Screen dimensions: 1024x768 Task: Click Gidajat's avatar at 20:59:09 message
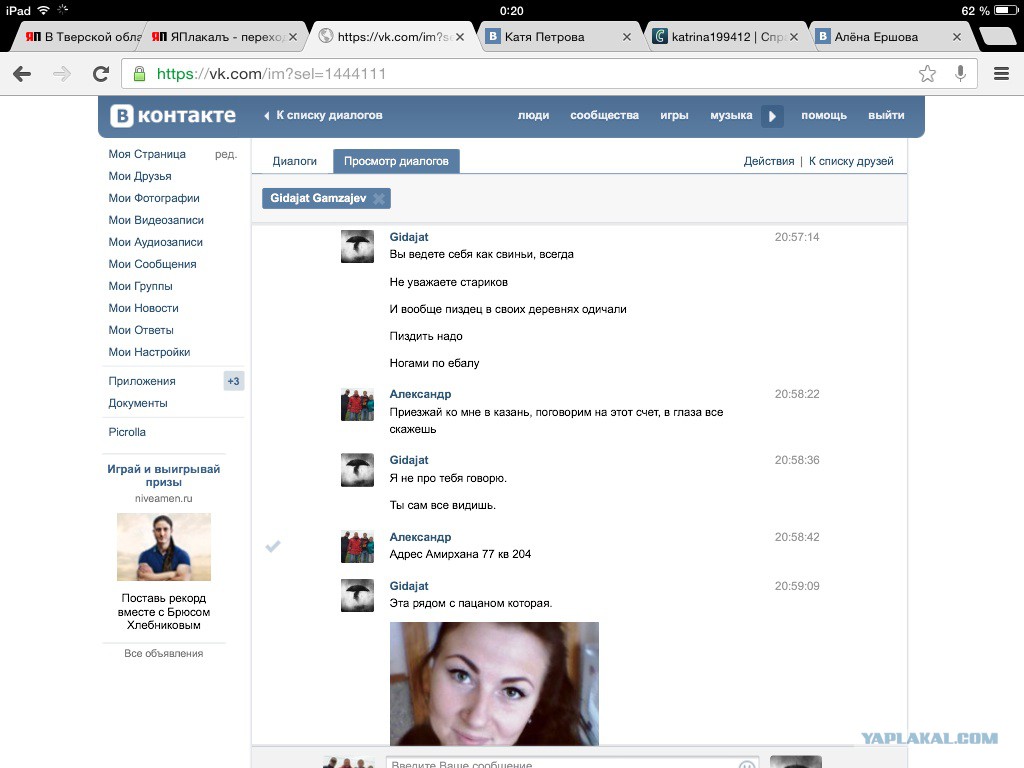(357, 596)
